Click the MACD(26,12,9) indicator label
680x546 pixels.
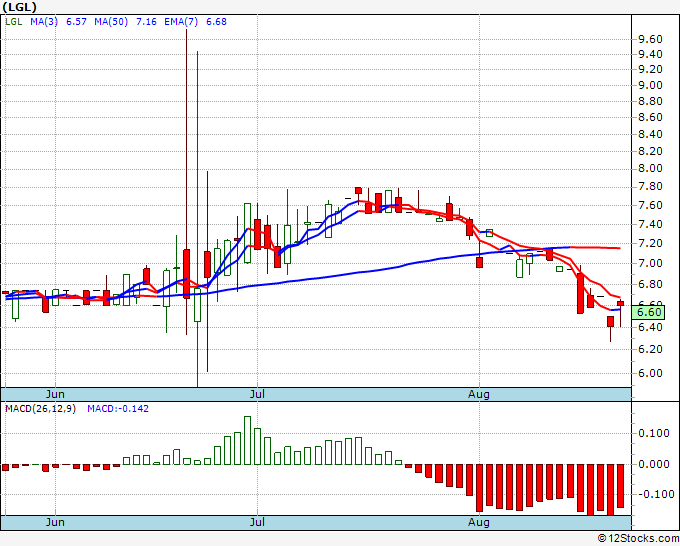click(41, 408)
